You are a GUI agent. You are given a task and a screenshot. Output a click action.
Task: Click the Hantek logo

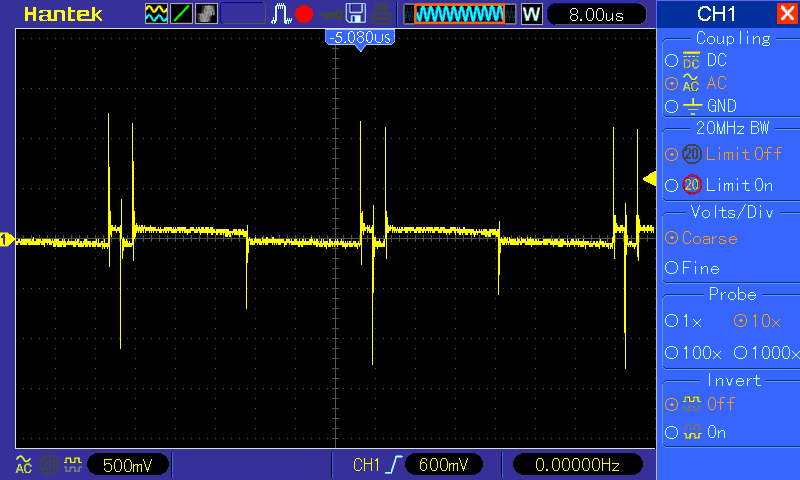tap(63, 14)
